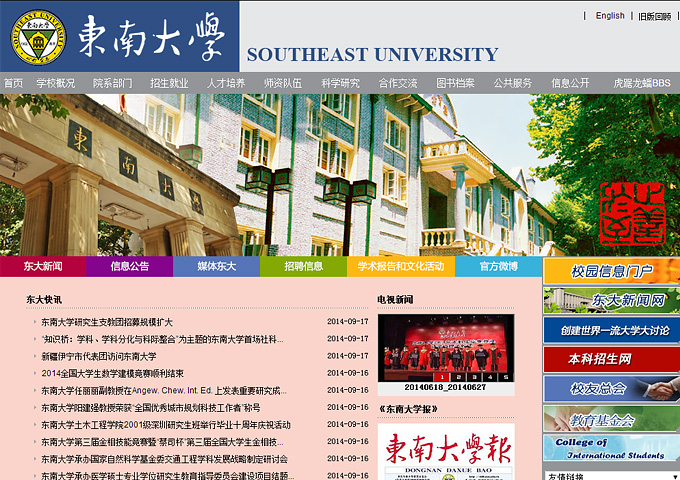Expand the 友情链接 dropdown
680x480 pixels.
pos(611,476)
